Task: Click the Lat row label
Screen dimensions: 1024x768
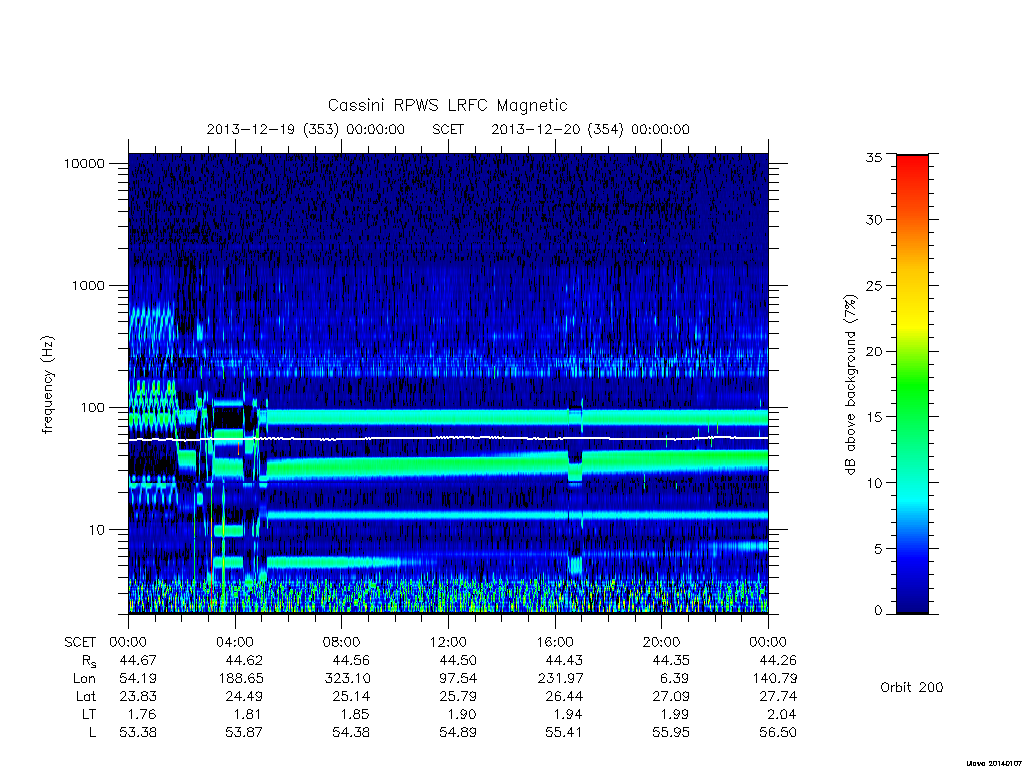Action: [x=86, y=696]
